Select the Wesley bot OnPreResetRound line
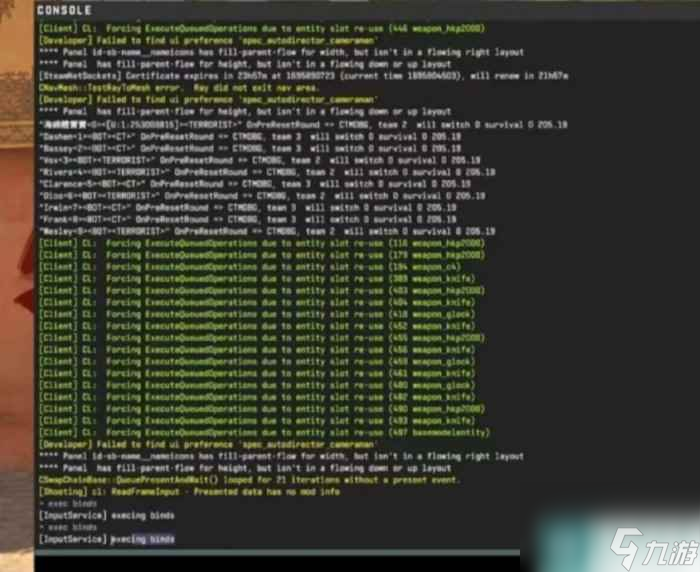 267,231
